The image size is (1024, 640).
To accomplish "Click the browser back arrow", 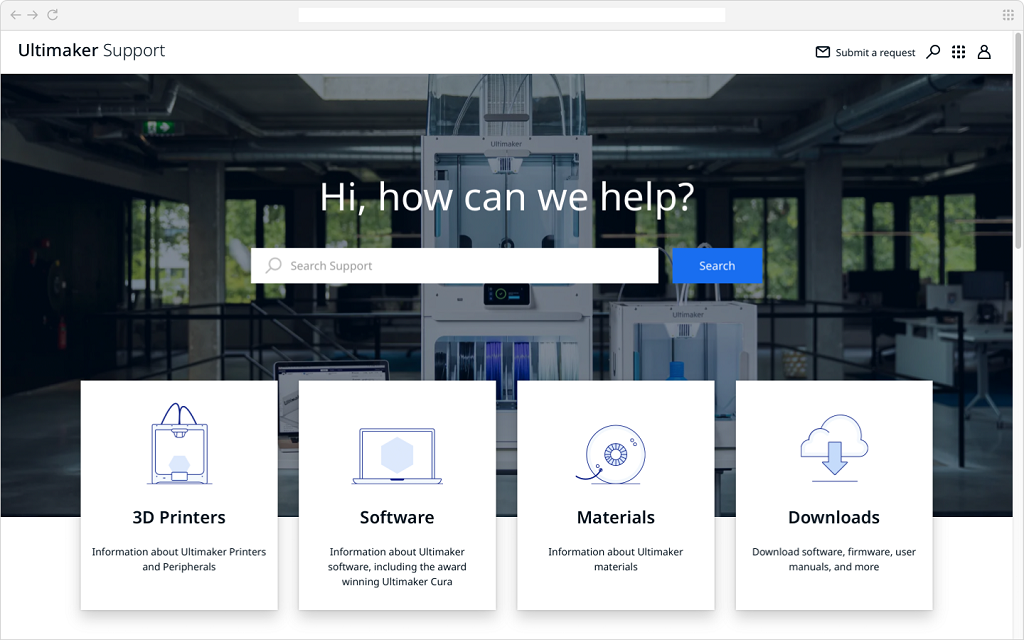I will click(x=16, y=15).
